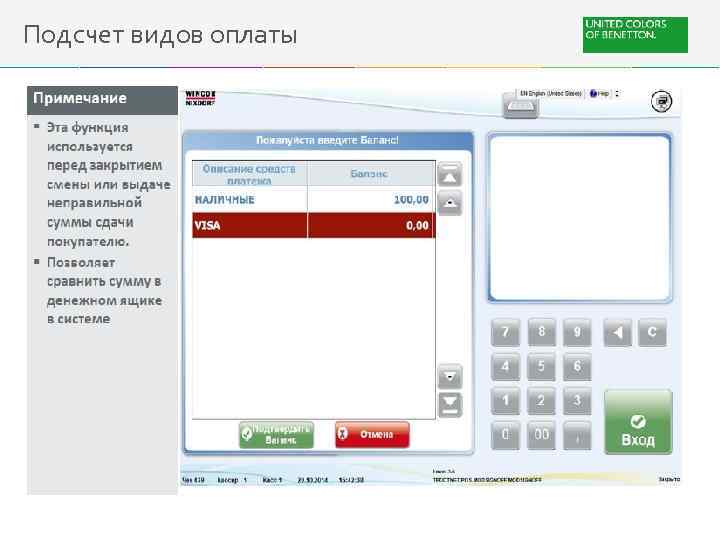The image size is (720, 540).
Task: Click the scroll-down-one-row arrow button
Action: [450, 377]
